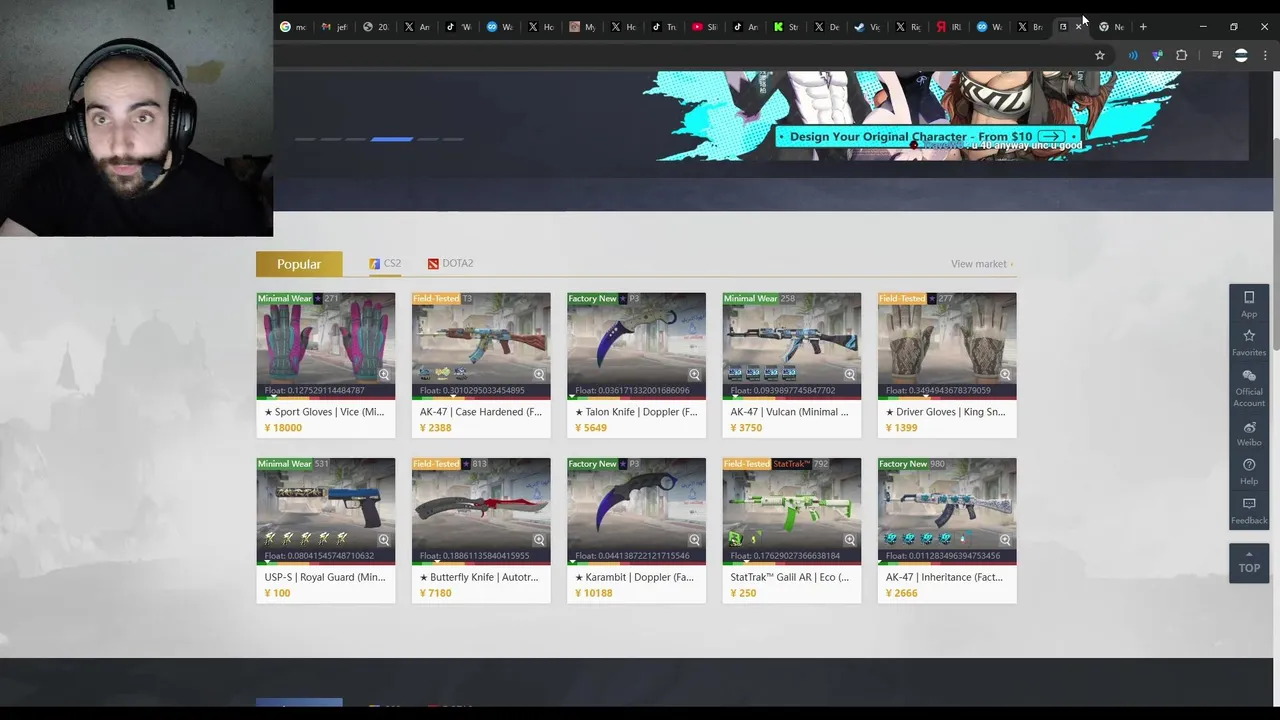Close the active browser tab
Image resolution: width=1280 pixels, height=720 pixels.
1078,27
